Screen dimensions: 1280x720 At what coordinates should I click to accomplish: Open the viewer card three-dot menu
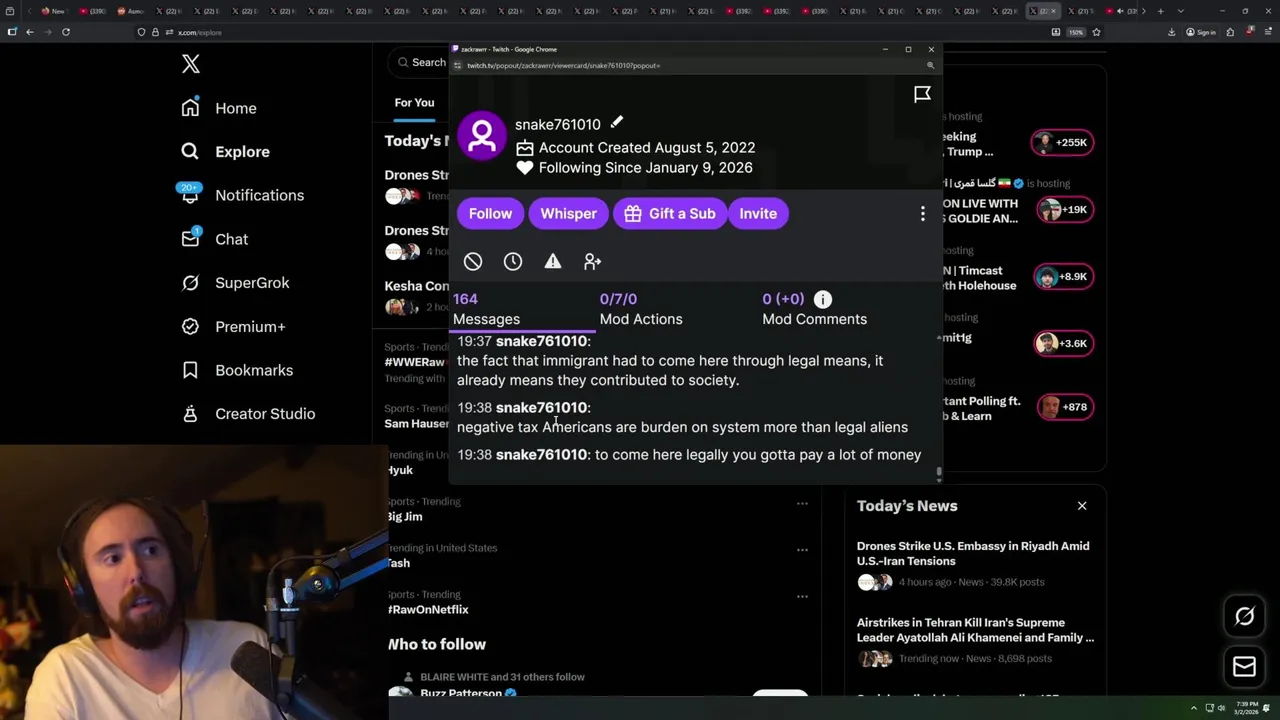pos(922,213)
